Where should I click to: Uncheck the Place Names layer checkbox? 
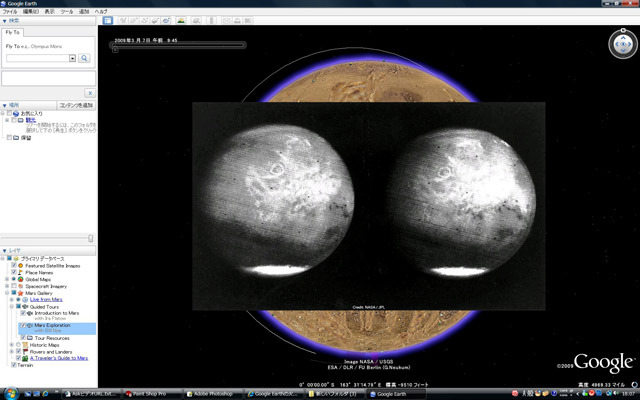click(x=14, y=272)
